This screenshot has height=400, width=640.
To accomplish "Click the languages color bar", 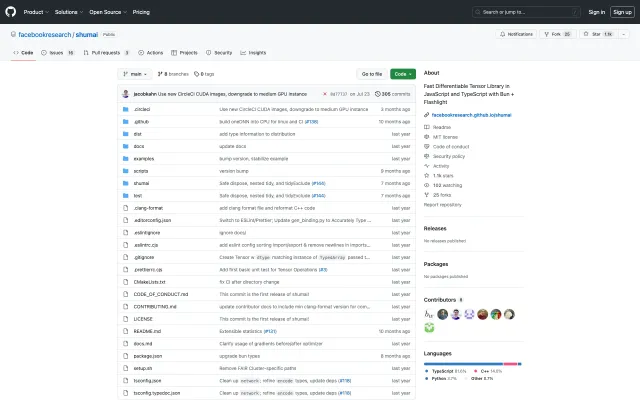I will pos(471,364).
